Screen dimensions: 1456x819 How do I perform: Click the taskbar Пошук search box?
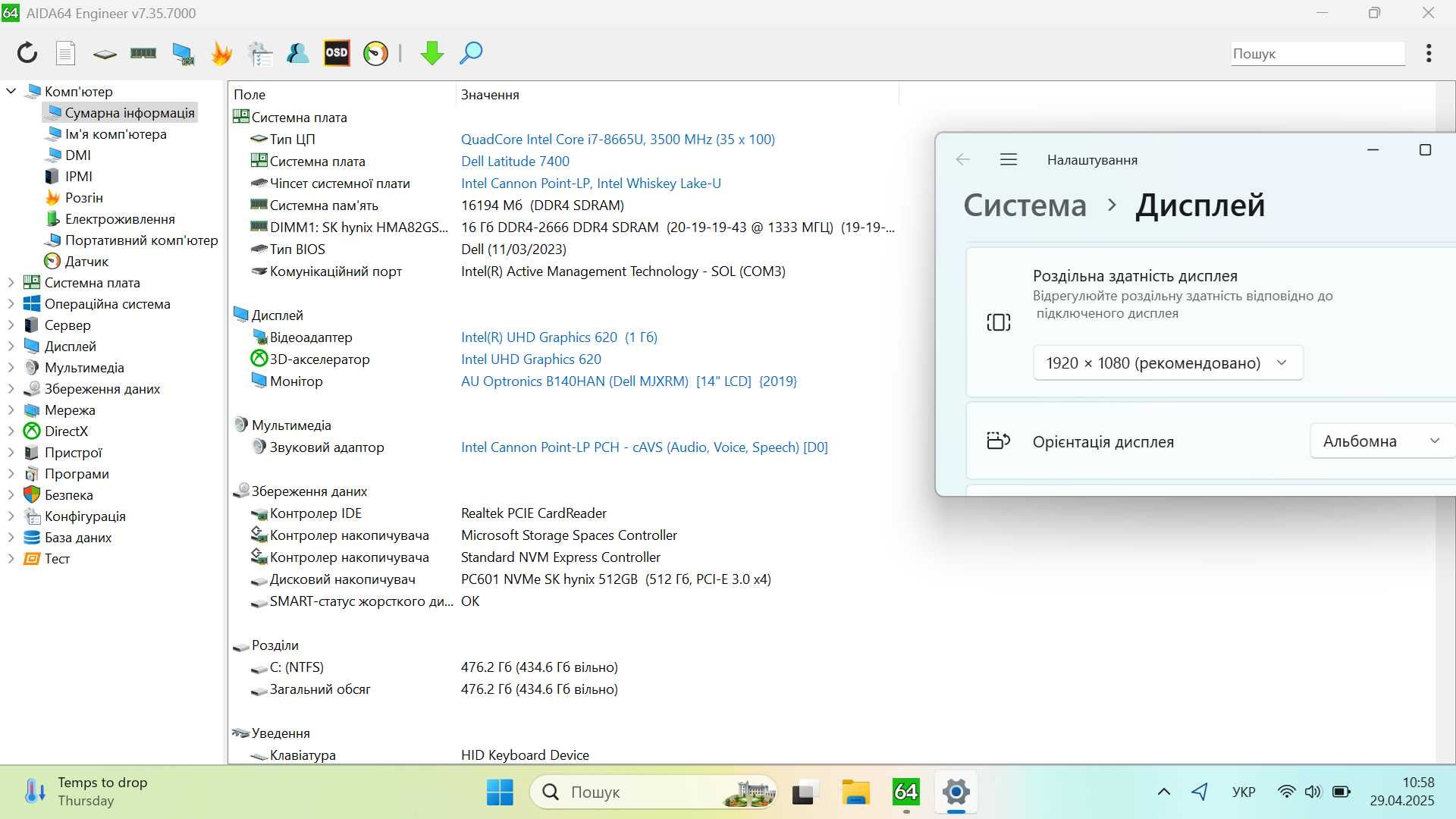pyautogui.click(x=654, y=792)
